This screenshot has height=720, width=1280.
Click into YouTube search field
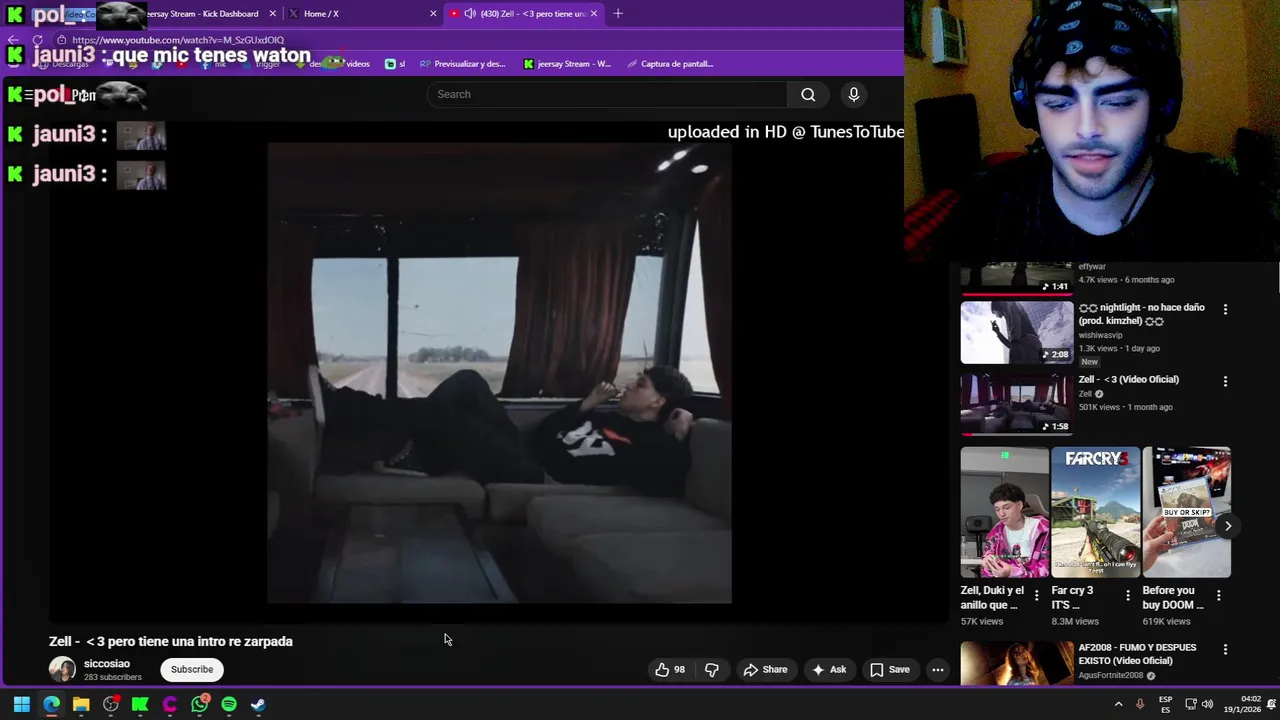(608, 94)
